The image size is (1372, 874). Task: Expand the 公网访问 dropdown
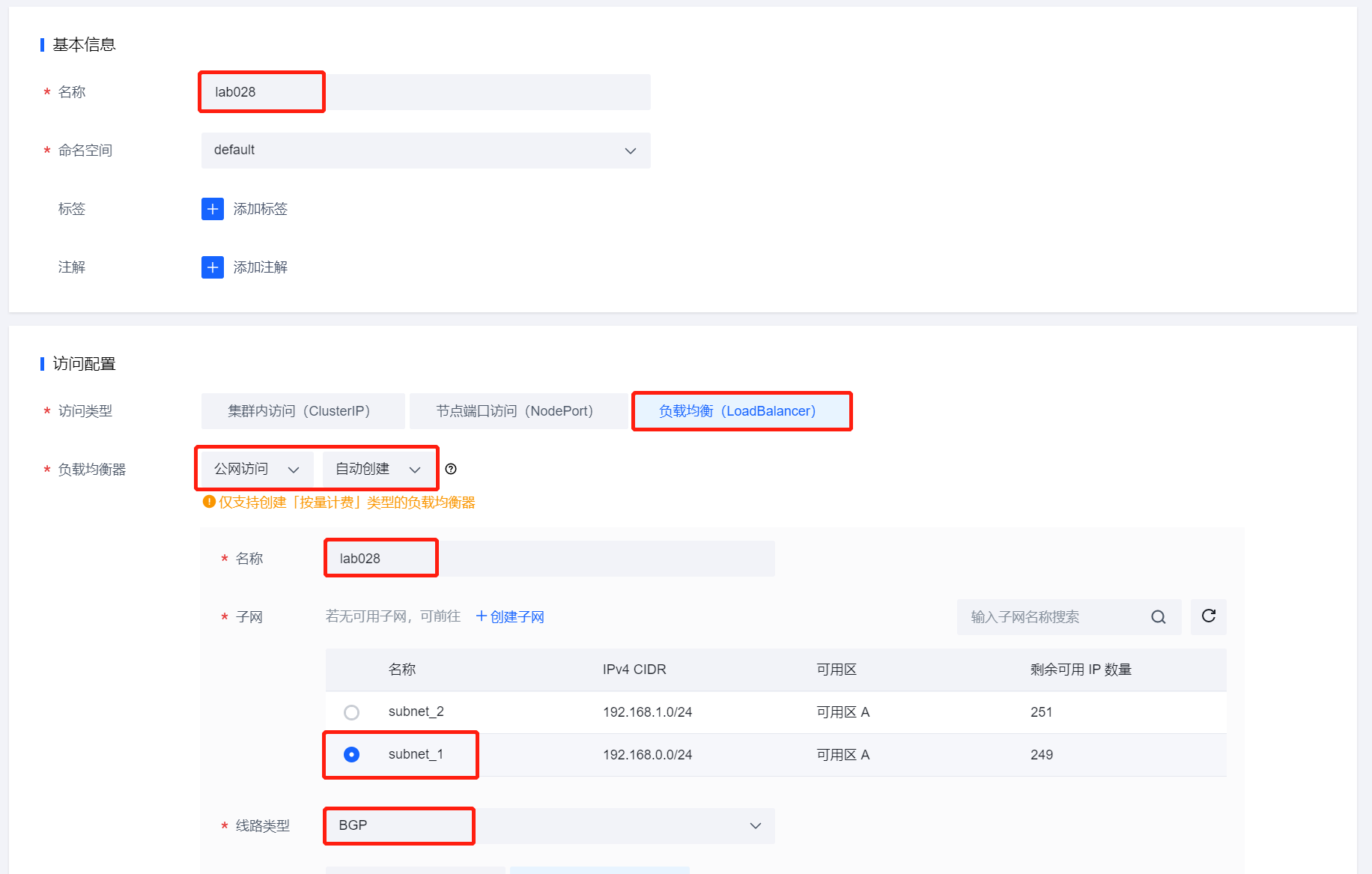pos(257,469)
